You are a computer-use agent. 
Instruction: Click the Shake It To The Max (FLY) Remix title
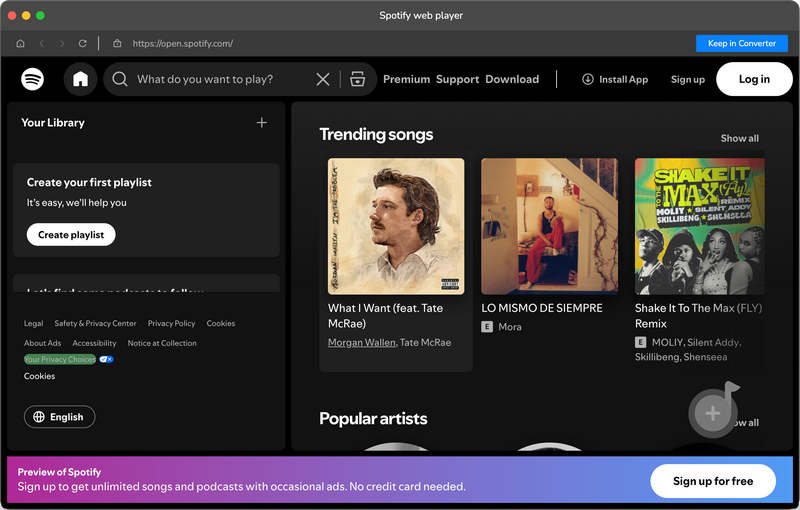[x=698, y=316]
